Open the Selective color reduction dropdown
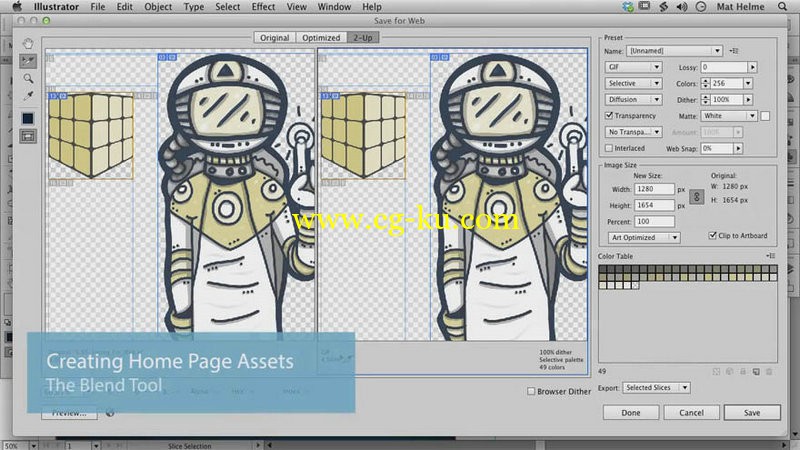The height and width of the screenshot is (450, 800). pos(633,83)
